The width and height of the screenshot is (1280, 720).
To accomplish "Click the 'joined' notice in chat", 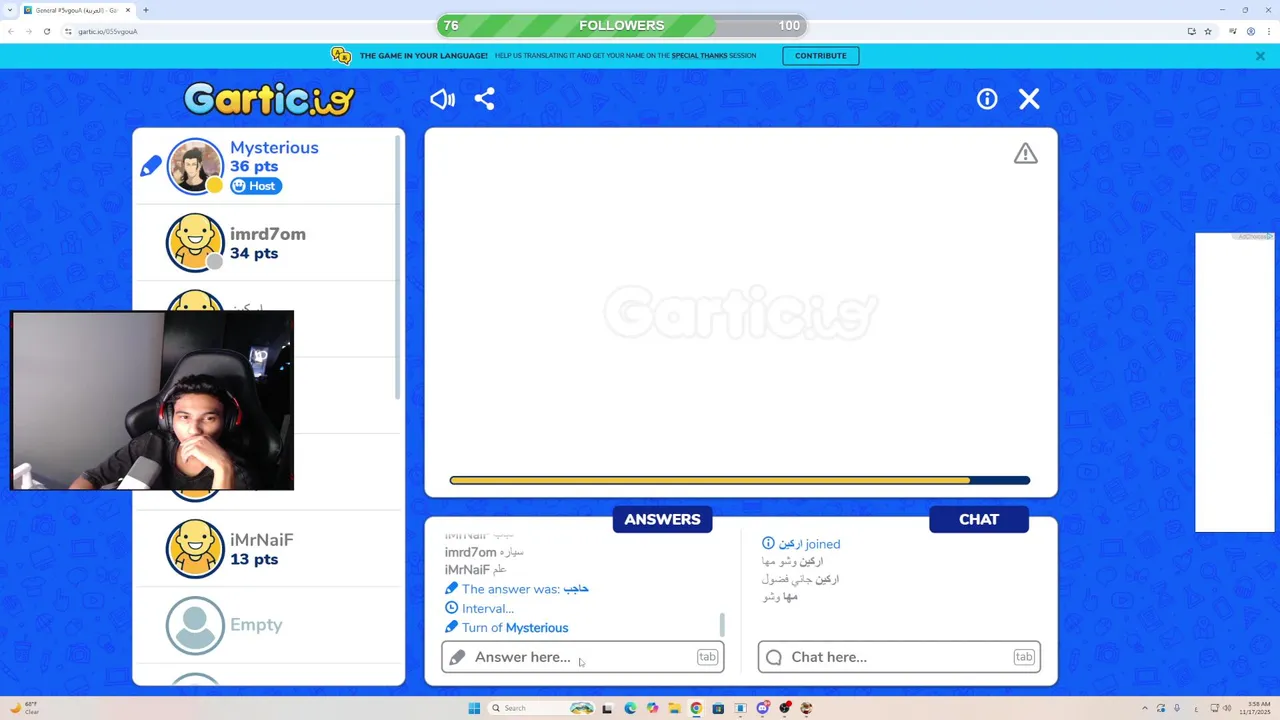I will (x=801, y=544).
